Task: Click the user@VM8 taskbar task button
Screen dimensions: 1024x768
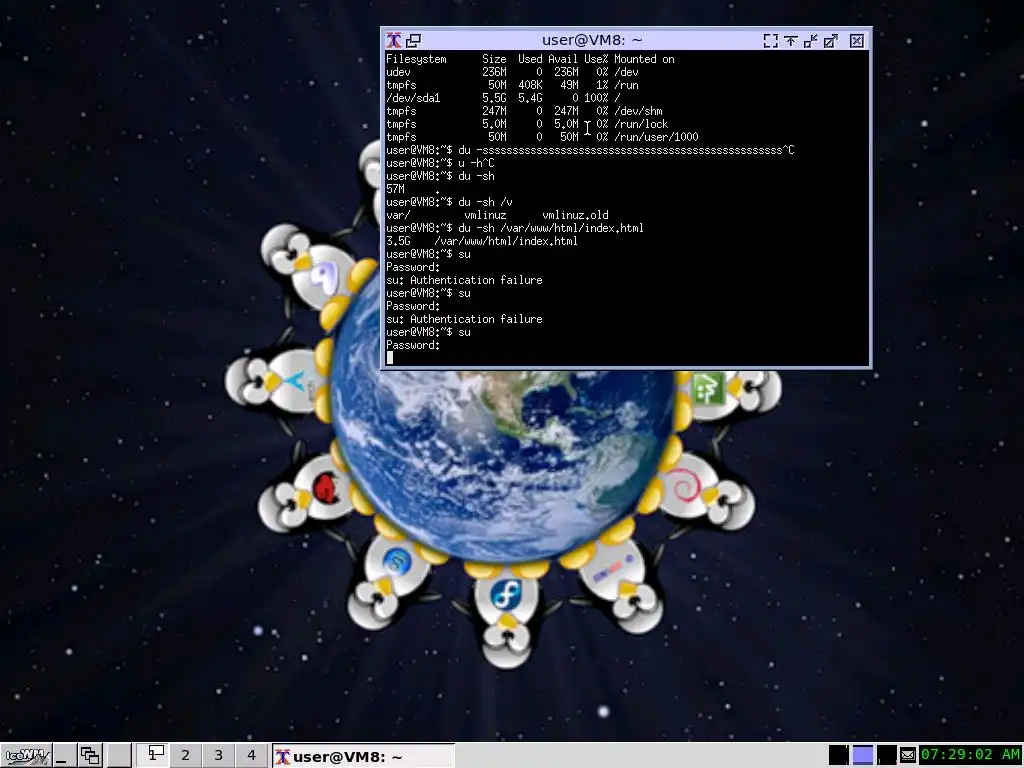Action: (362, 756)
